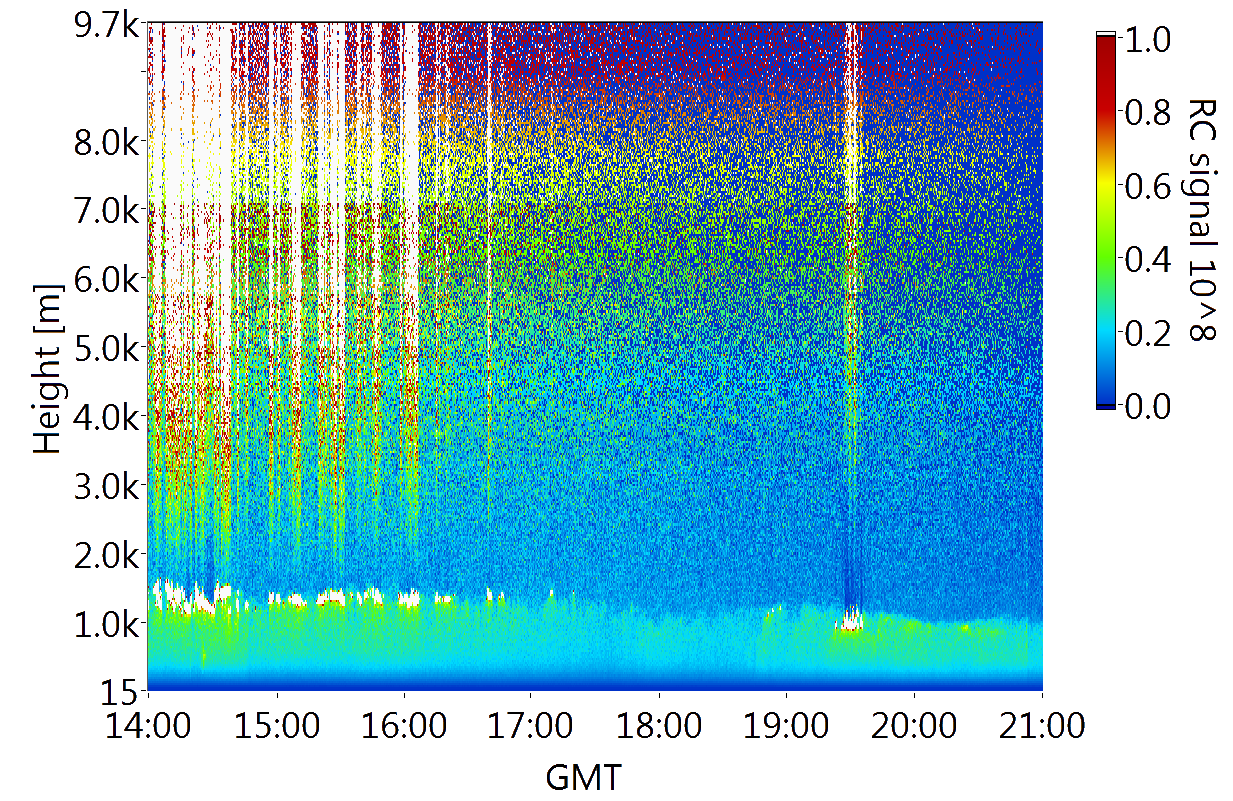Select the Height [m] axis title
This screenshot has height=801, width=1233.
[x=47, y=367]
